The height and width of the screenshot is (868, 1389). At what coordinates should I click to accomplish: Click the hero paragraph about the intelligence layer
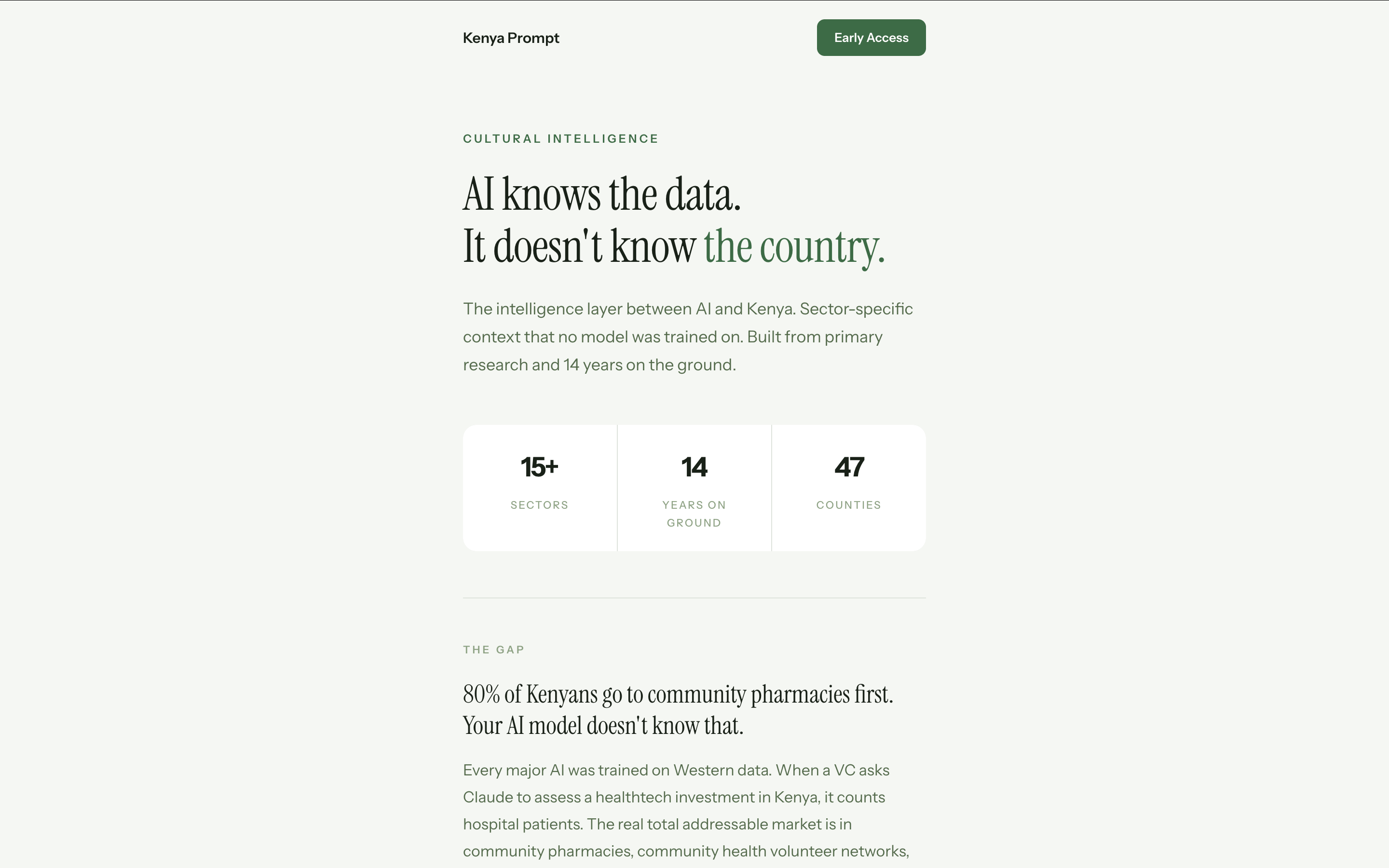[688, 337]
